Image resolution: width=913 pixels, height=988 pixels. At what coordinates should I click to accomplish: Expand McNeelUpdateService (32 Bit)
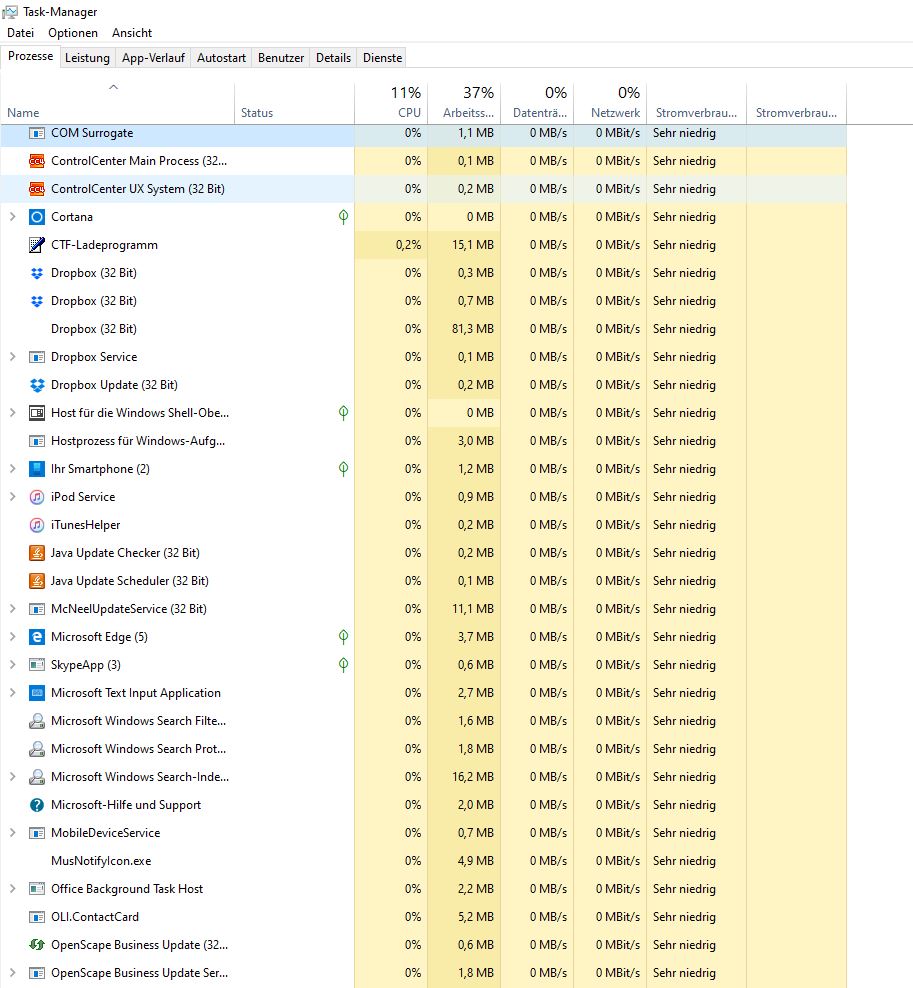(x=13, y=609)
